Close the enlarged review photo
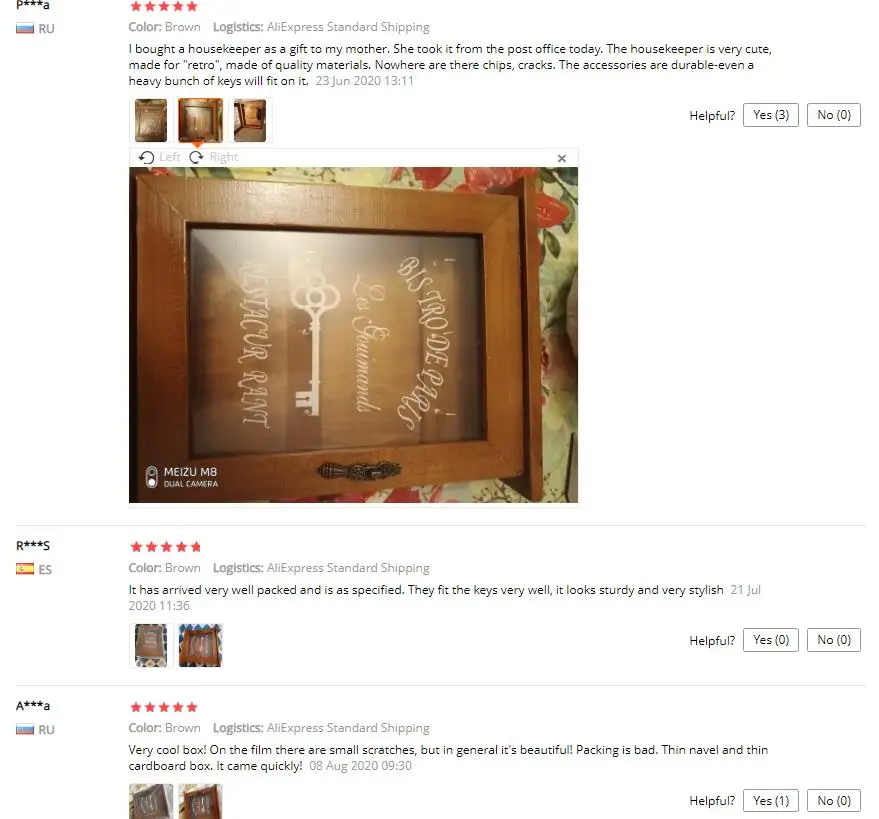Screen dimensions: 879x819 pyautogui.click(x=562, y=159)
